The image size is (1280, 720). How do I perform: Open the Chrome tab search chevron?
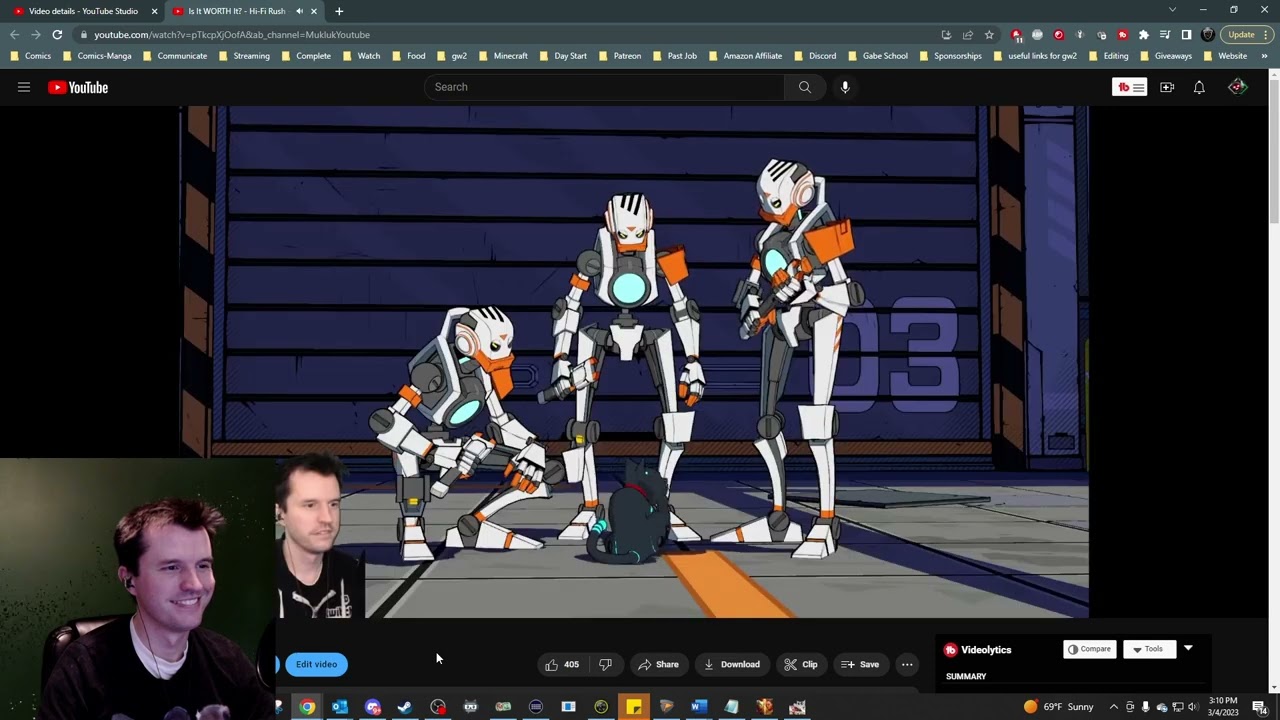[x=1172, y=10]
